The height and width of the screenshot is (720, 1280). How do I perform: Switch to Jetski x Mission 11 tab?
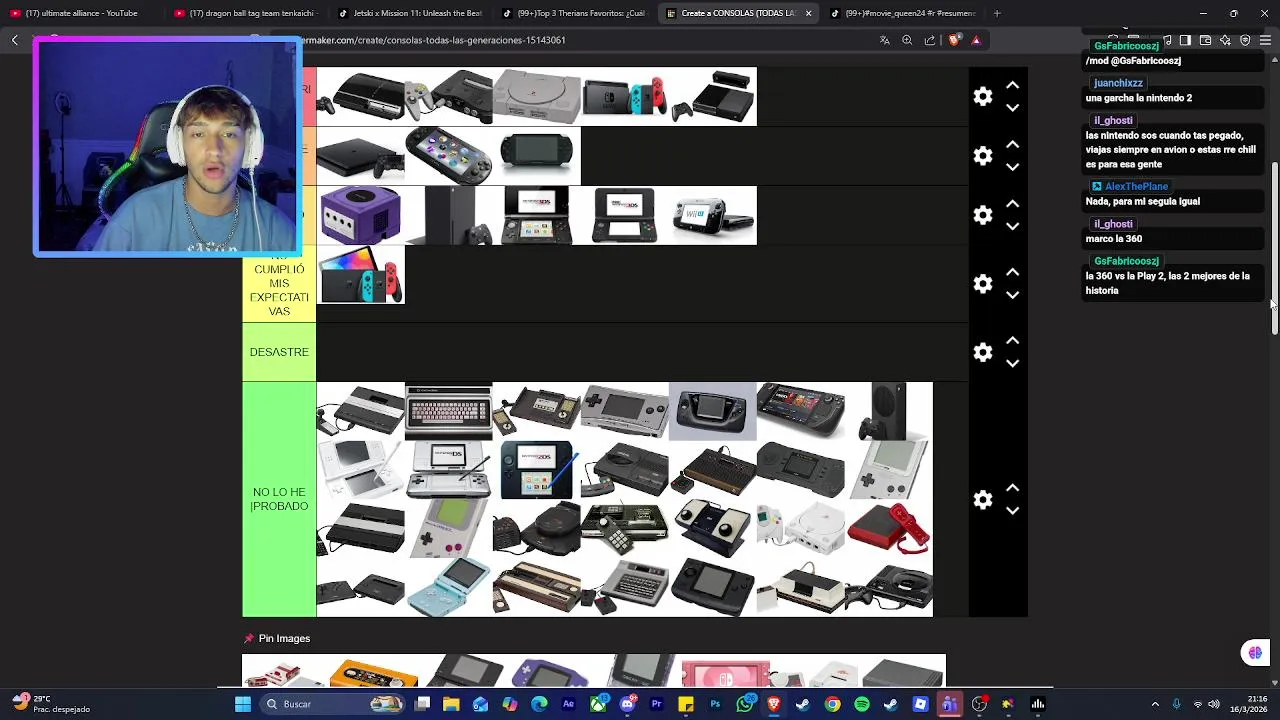point(410,13)
